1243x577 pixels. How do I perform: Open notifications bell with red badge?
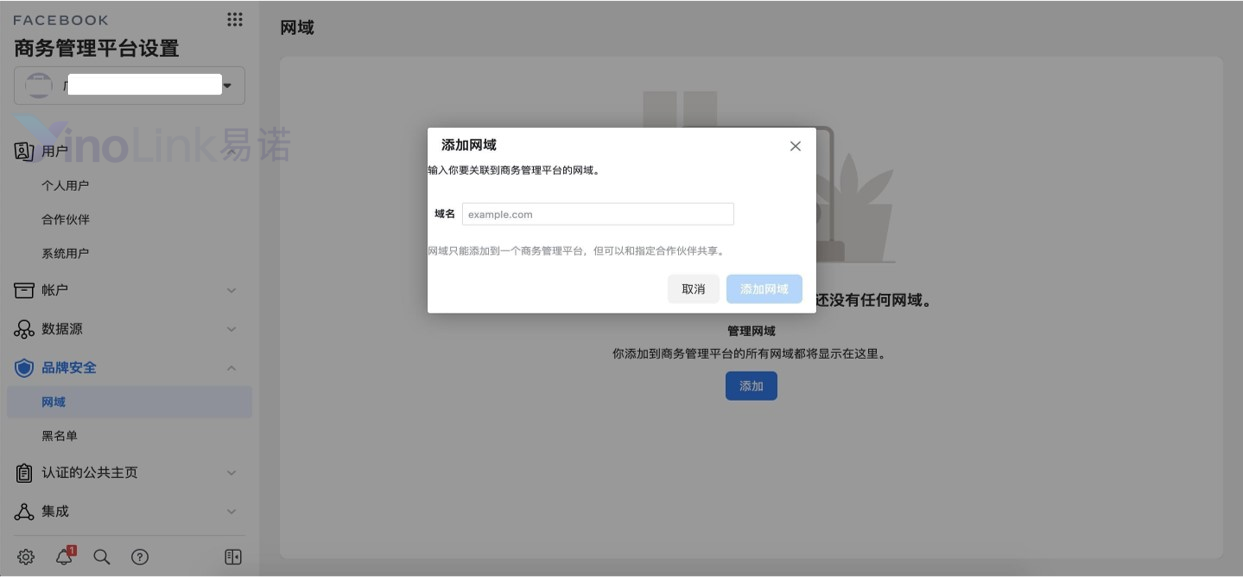click(64, 557)
